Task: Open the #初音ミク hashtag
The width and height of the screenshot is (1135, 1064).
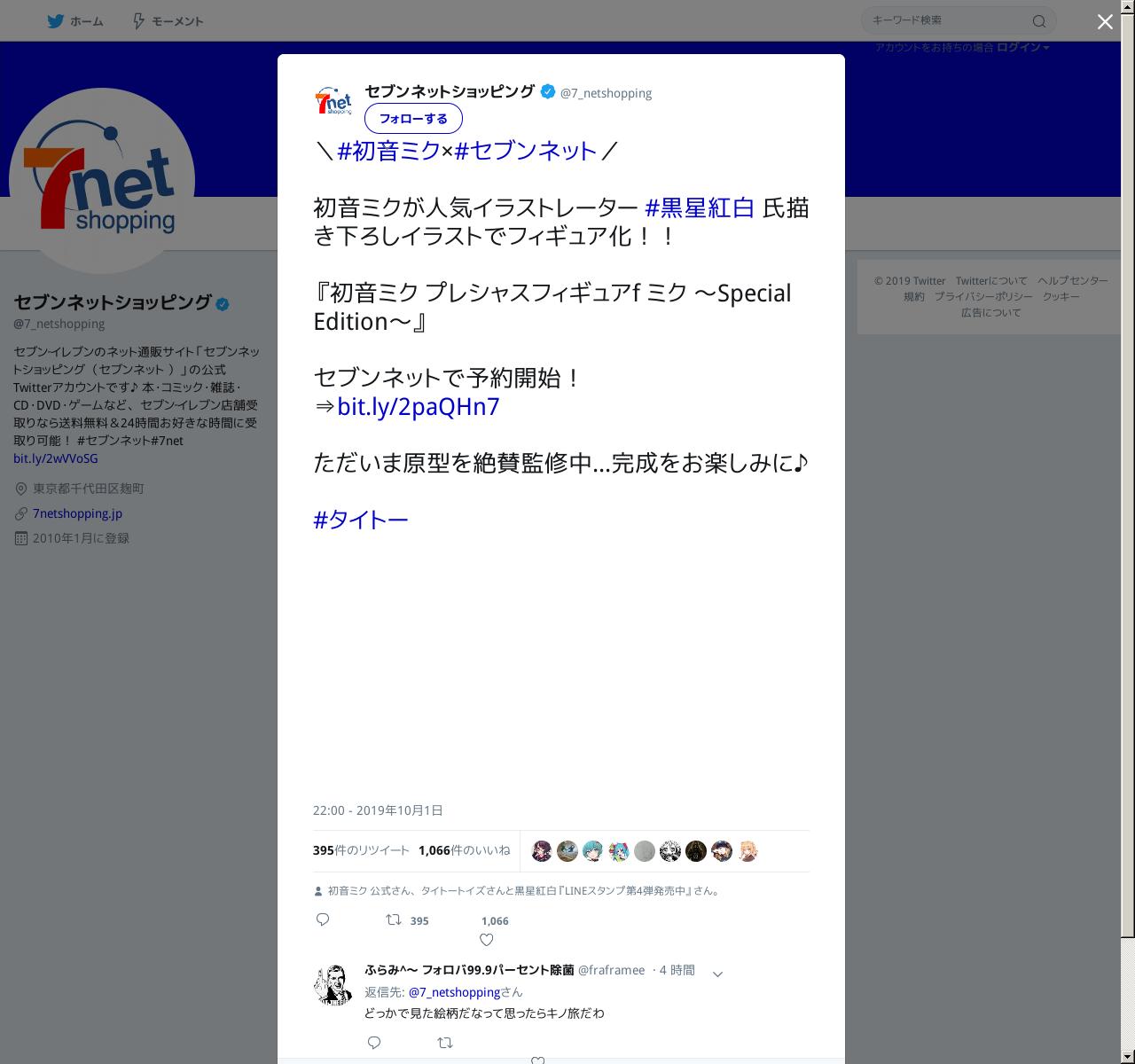Action: pyautogui.click(x=389, y=151)
